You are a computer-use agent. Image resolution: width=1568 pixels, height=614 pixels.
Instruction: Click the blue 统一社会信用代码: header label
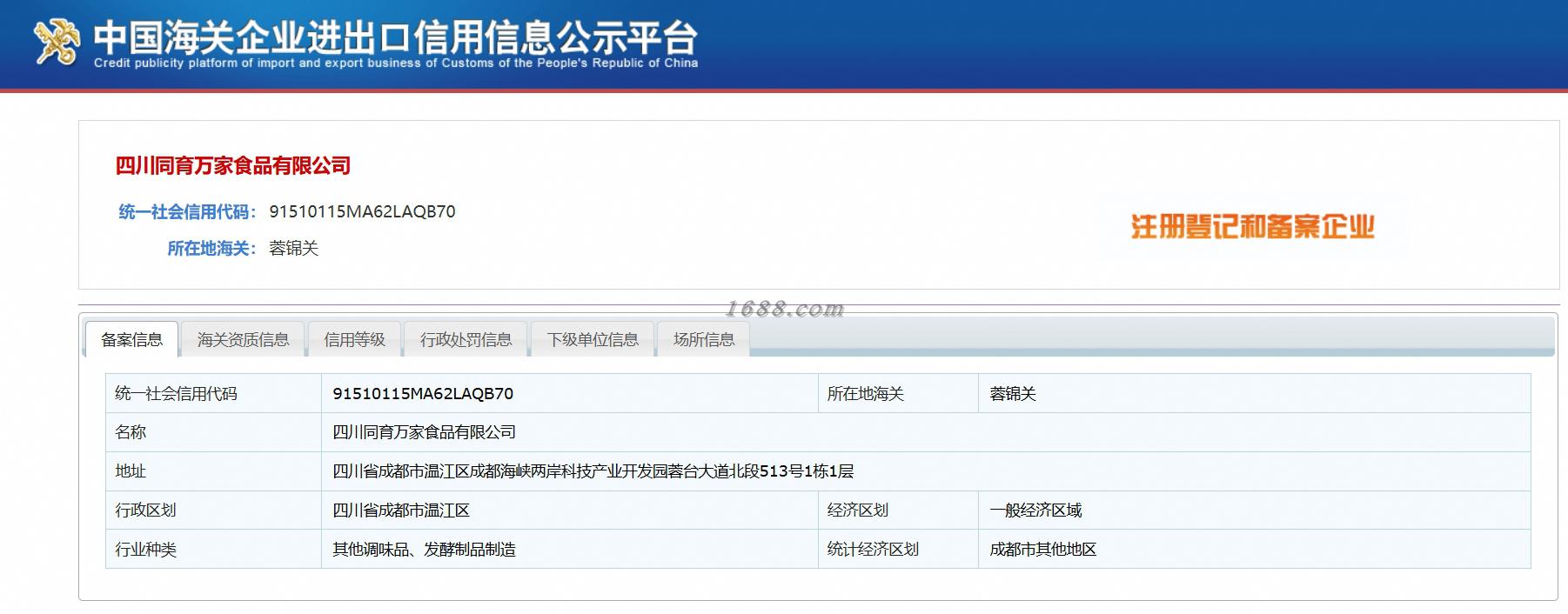187,211
